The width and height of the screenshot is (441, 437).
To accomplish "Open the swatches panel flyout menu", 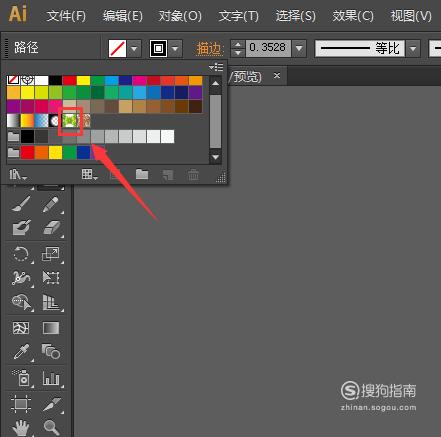I will tap(216, 67).
